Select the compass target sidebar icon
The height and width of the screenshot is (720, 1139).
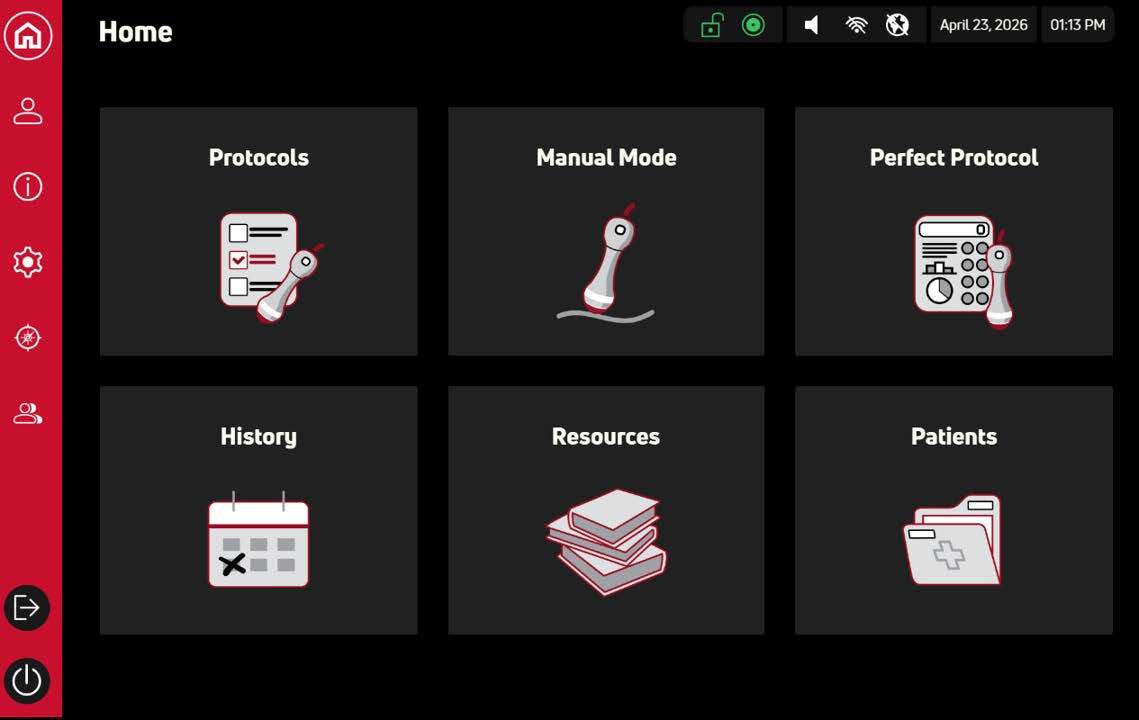(28, 338)
